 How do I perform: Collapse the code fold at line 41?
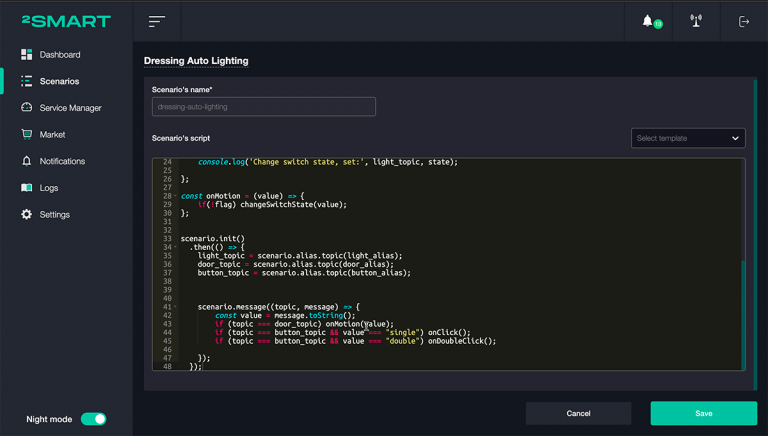(176, 307)
